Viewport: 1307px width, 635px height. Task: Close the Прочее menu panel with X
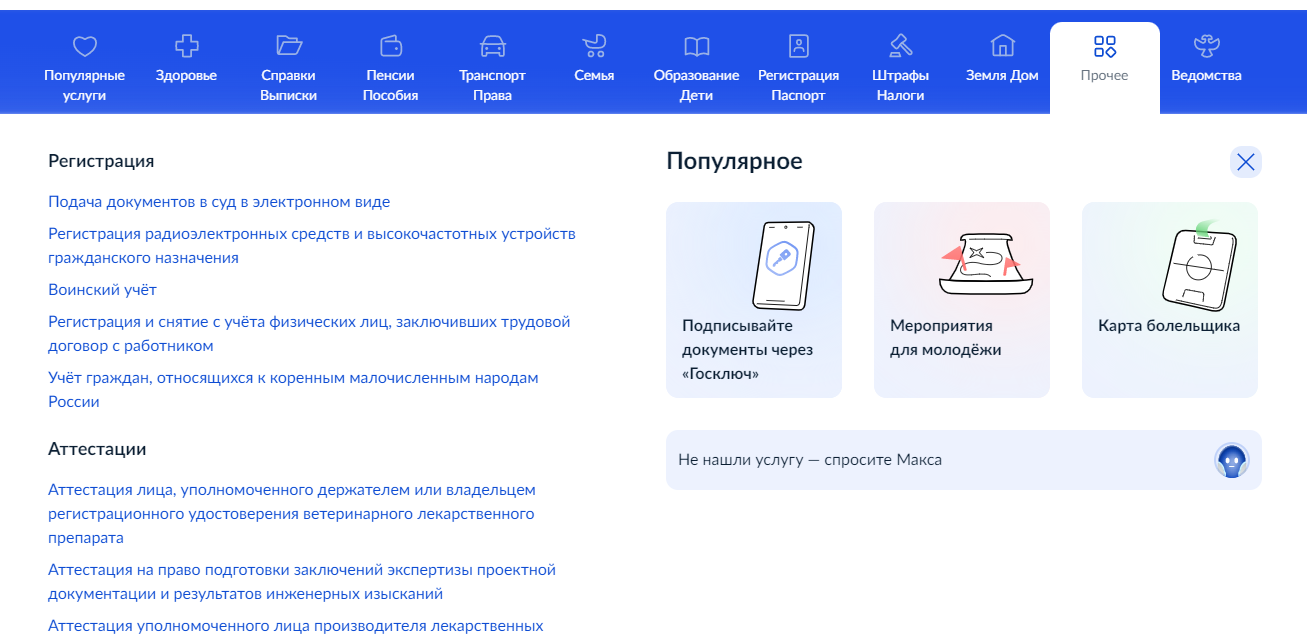[x=1245, y=162]
